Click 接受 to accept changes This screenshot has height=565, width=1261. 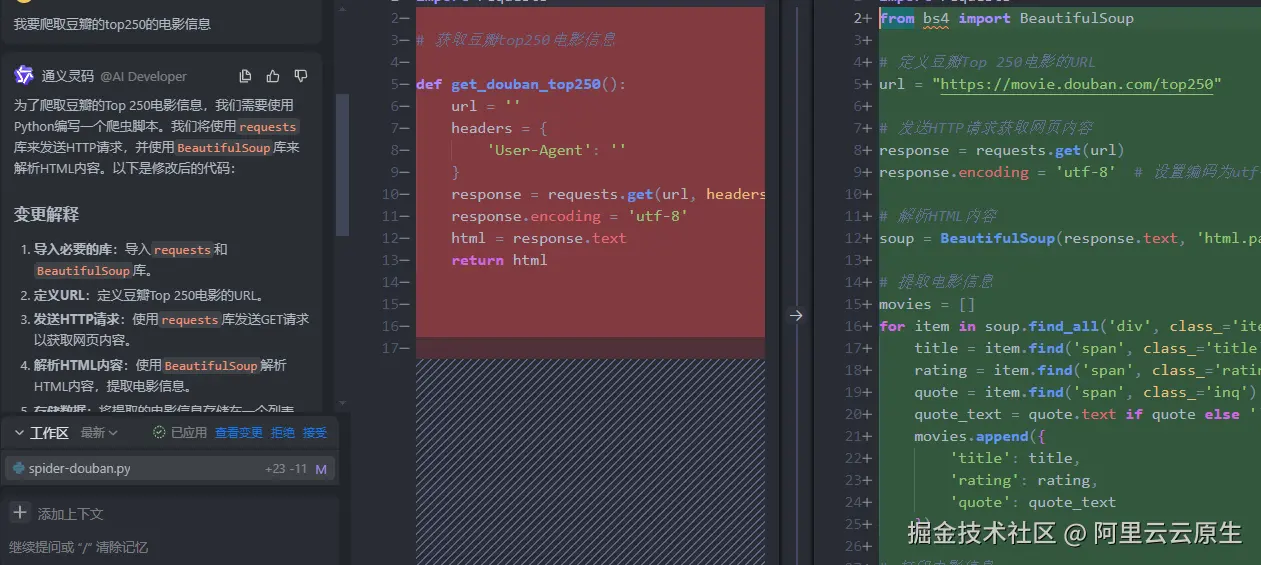315,433
